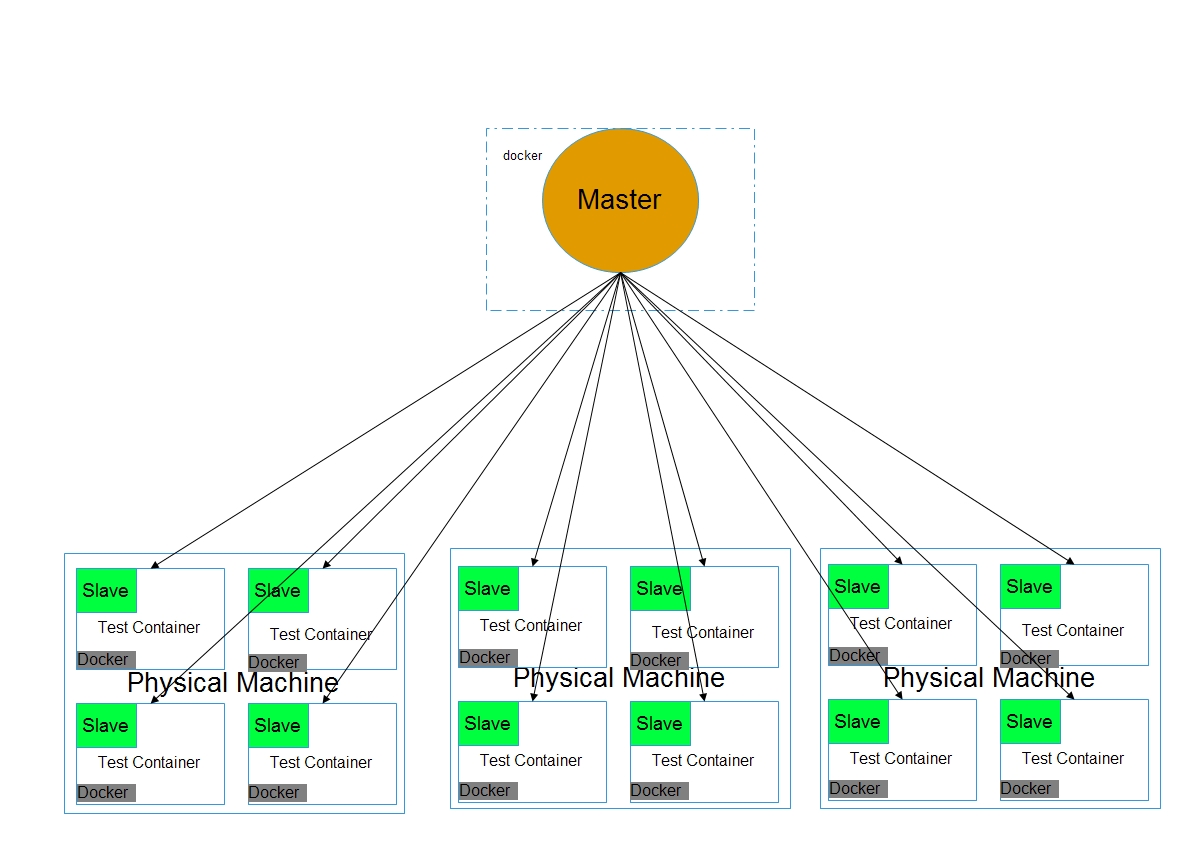
Task: Click gray Docker label in left machine's upper-left container
Action: point(106,660)
